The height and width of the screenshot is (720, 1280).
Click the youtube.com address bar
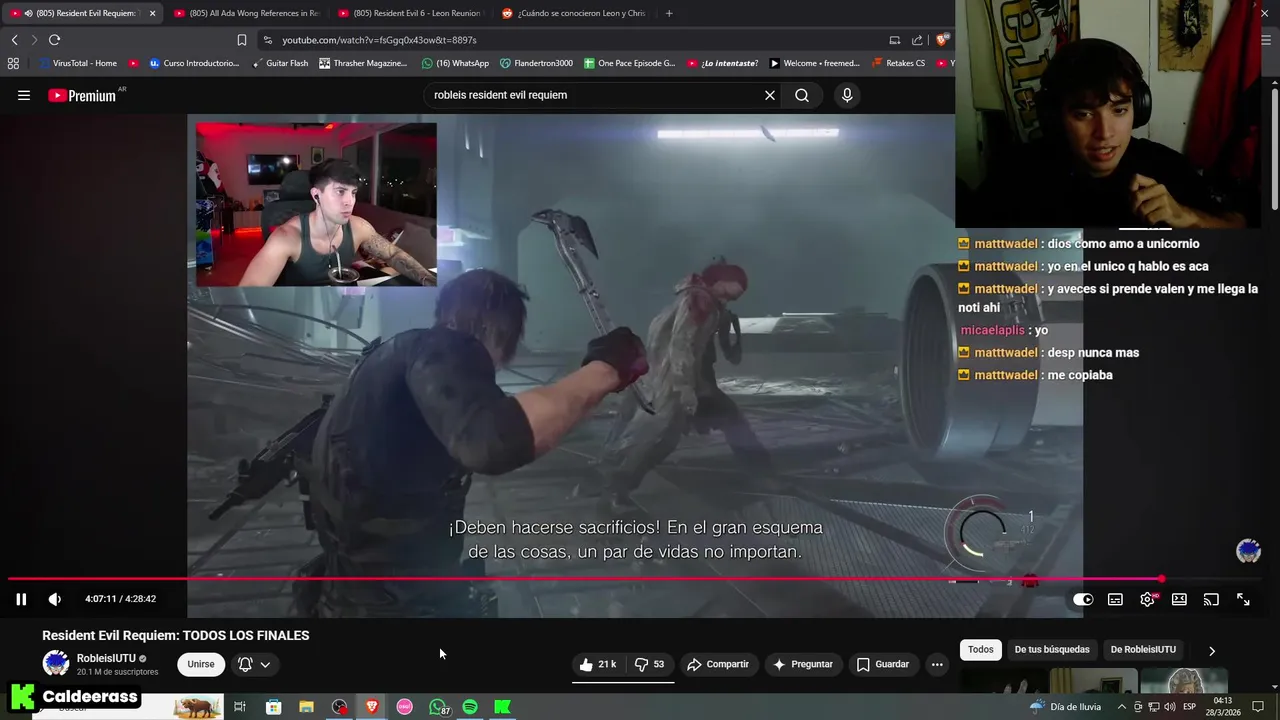pyautogui.click(x=570, y=40)
